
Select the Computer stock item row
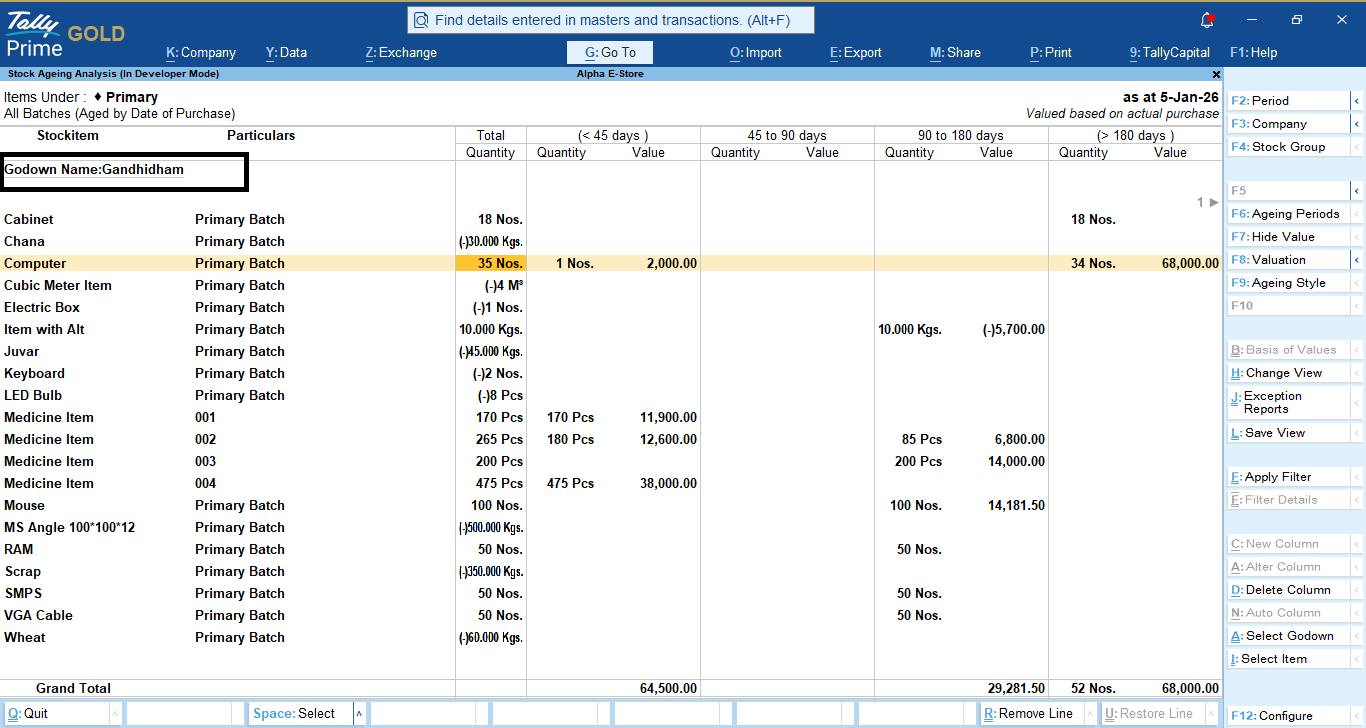(x=611, y=264)
